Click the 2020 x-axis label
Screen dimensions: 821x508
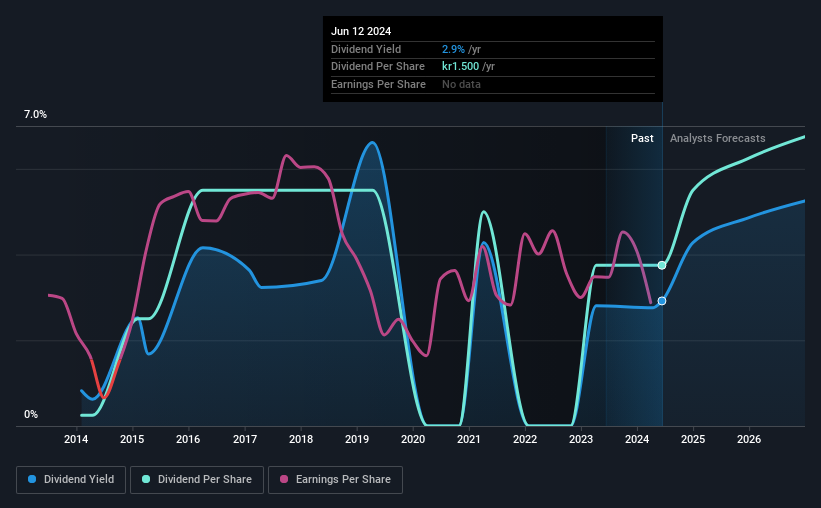point(413,439)
